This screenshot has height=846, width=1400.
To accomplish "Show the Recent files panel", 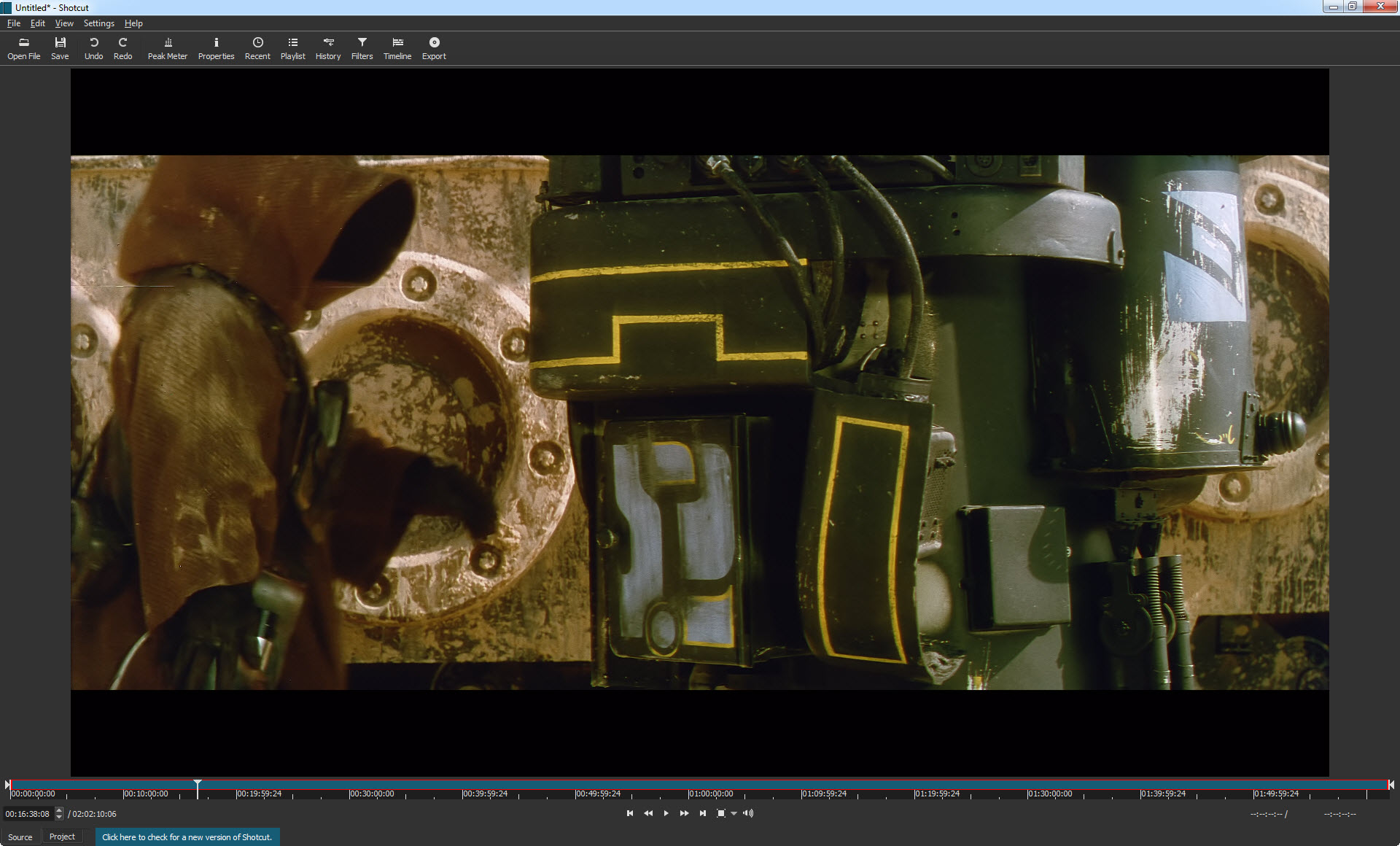I will click(x=257, y=48).
